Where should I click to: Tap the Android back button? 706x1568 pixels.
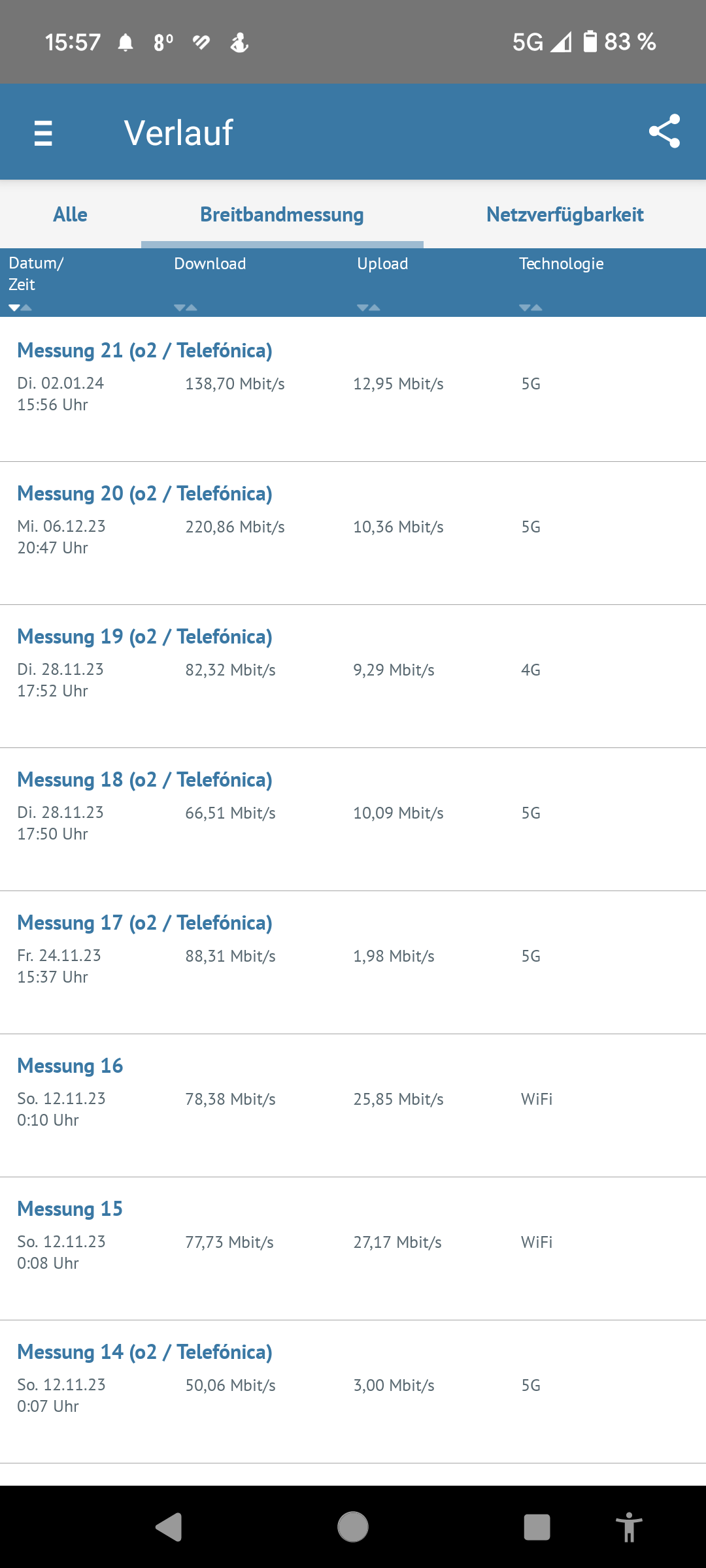coord(169,1527)
